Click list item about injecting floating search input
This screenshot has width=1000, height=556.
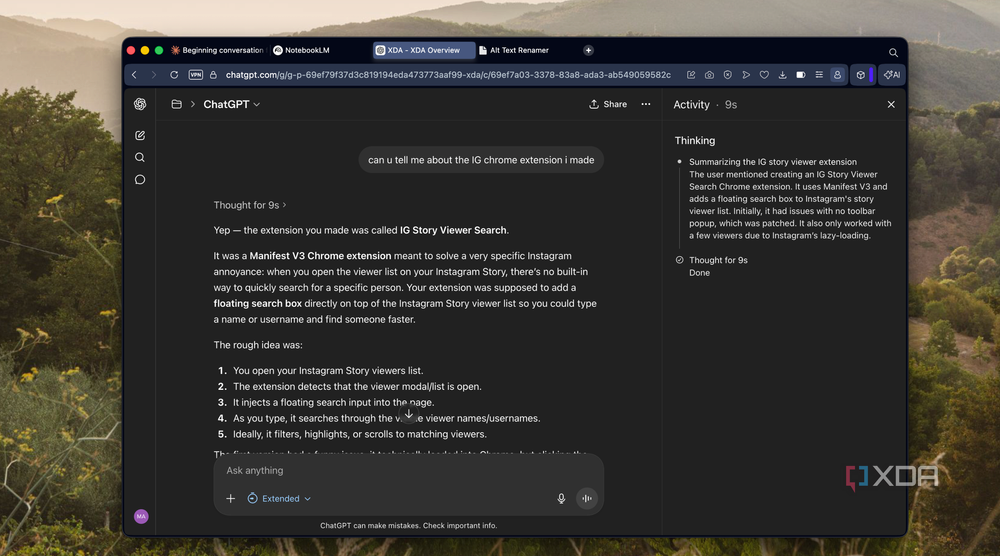pos(333,402)
